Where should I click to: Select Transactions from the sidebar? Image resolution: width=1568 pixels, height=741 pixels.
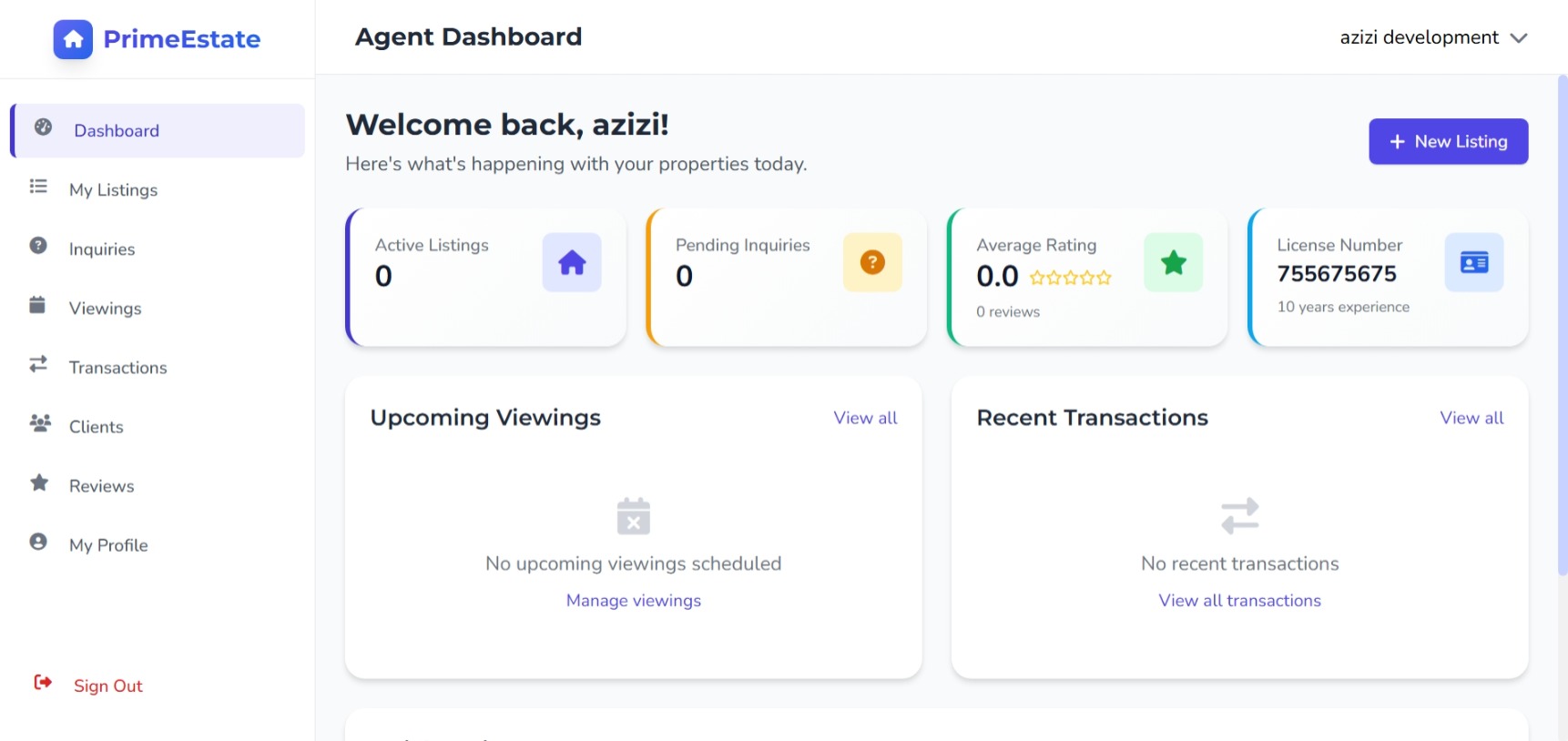[x=117, y=368]
